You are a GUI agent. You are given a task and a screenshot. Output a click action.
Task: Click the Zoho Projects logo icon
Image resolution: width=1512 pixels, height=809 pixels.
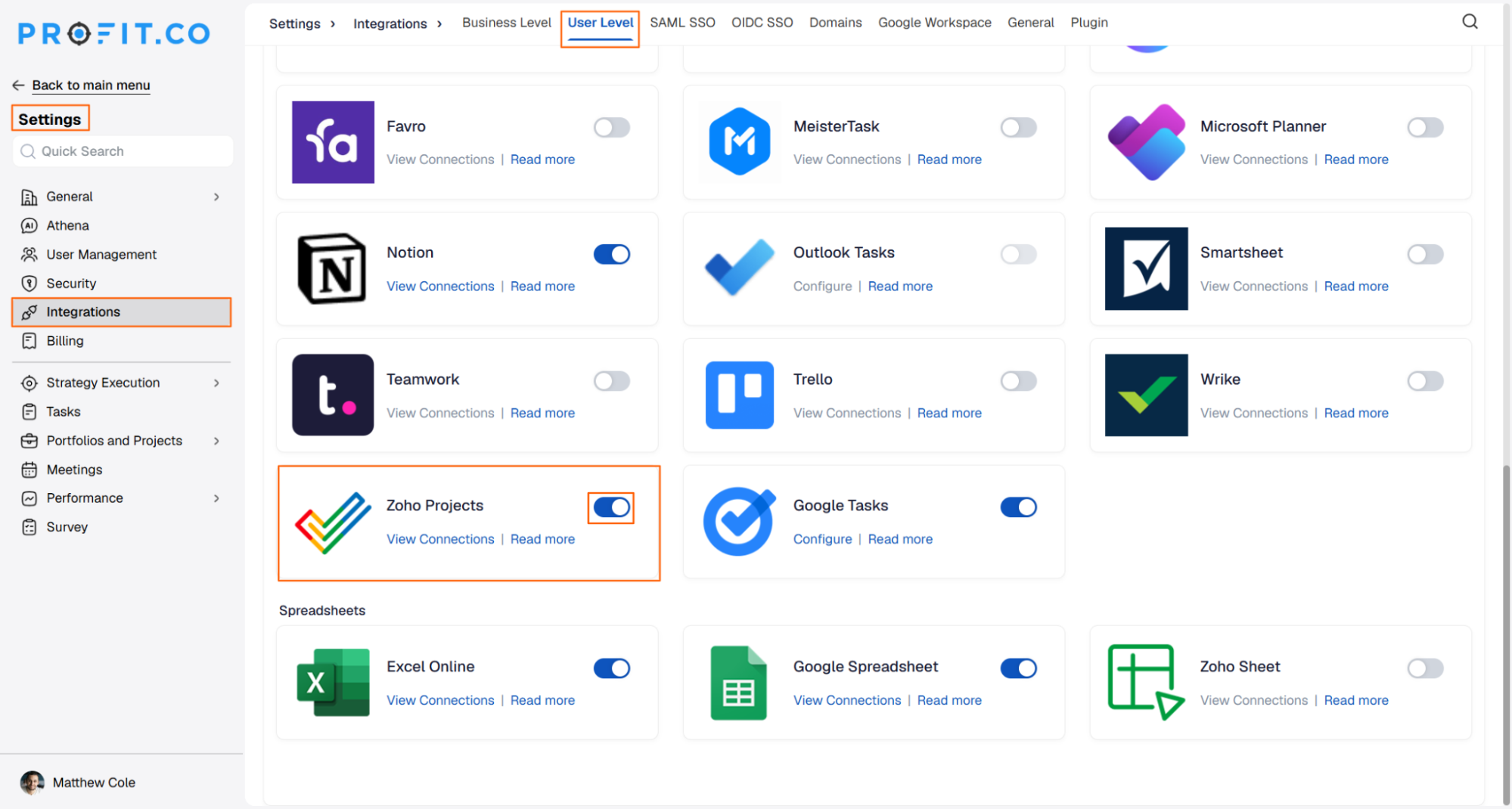coord(333,522)
